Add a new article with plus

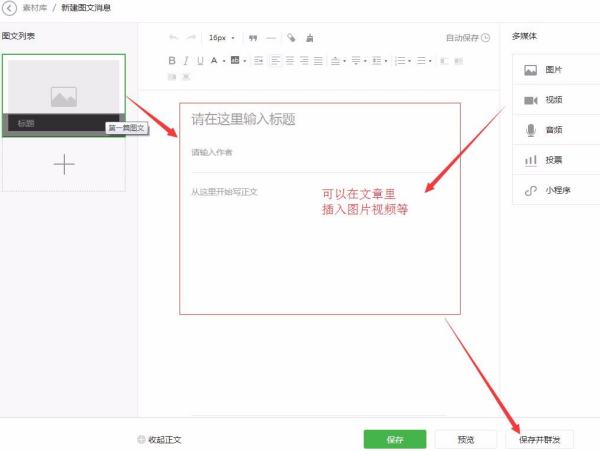pos(64,164)
